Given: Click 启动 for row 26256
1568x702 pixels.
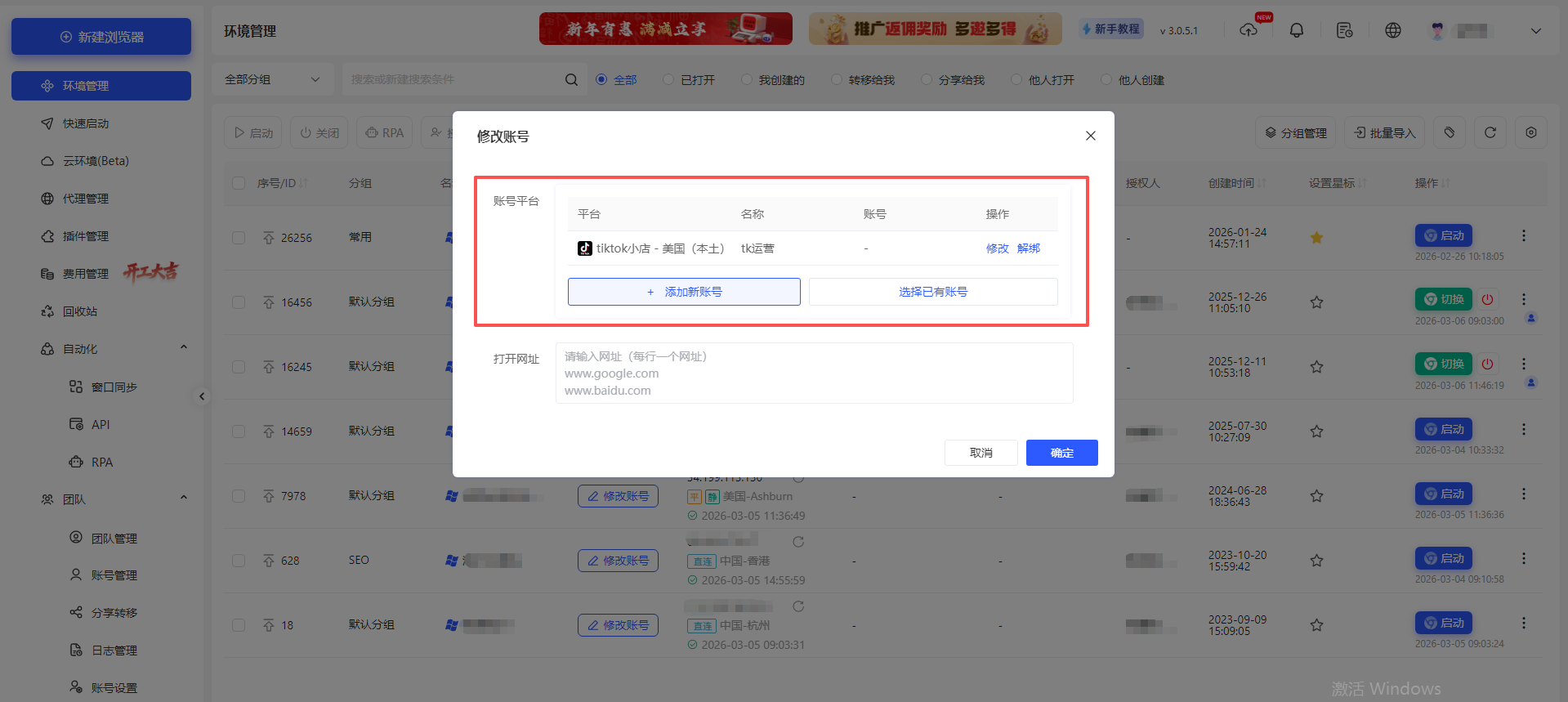Looking at the screenshot, I should [1444, 235].
